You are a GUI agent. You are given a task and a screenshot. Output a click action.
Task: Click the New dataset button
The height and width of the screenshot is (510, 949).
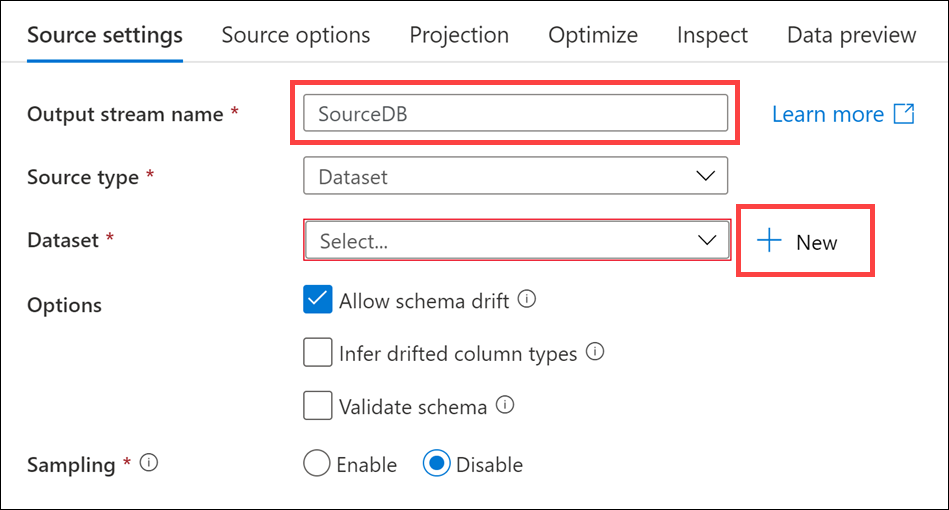797,241
